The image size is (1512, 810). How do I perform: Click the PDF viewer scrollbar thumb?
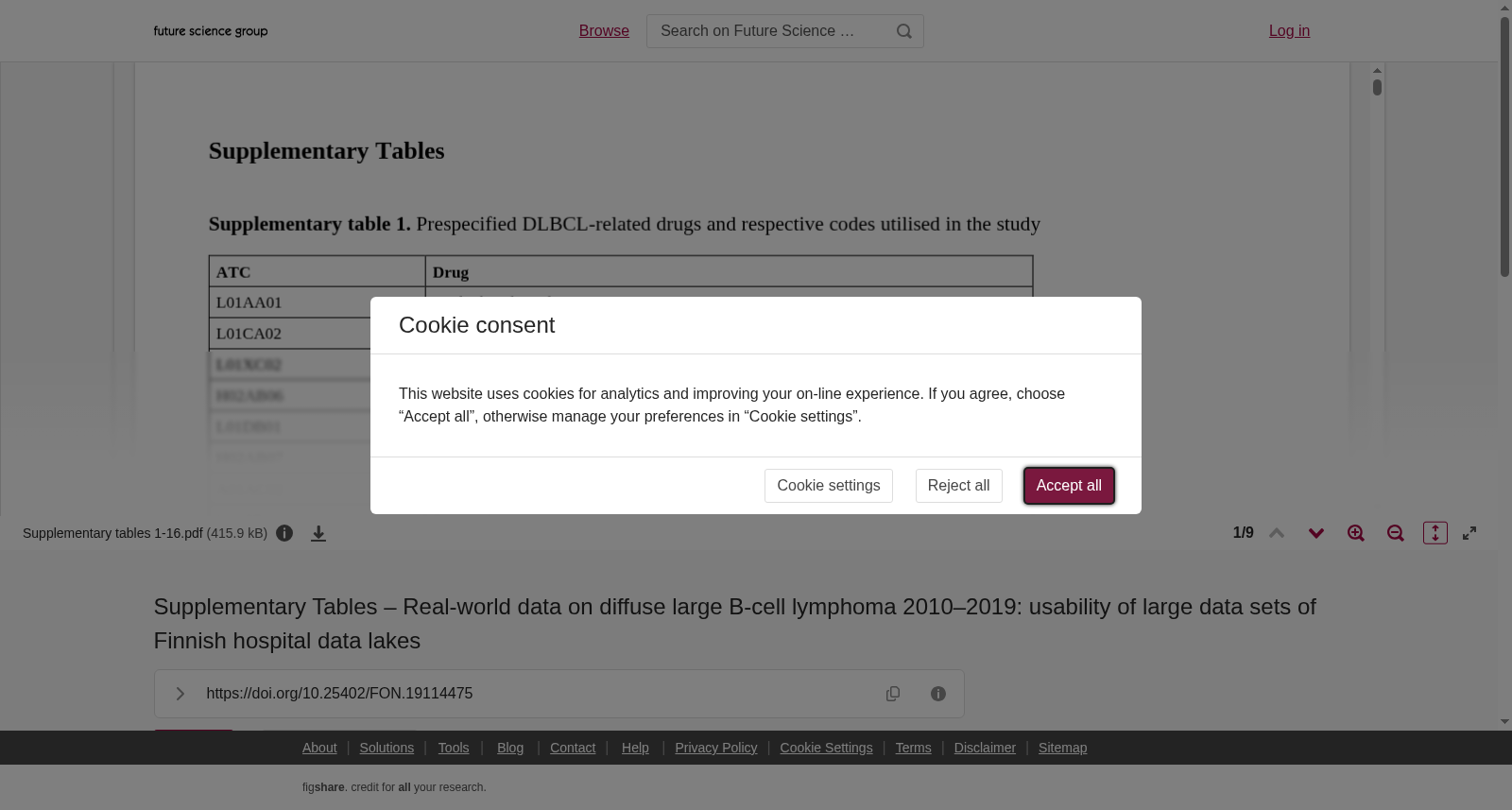click(x=1377, y=87)
